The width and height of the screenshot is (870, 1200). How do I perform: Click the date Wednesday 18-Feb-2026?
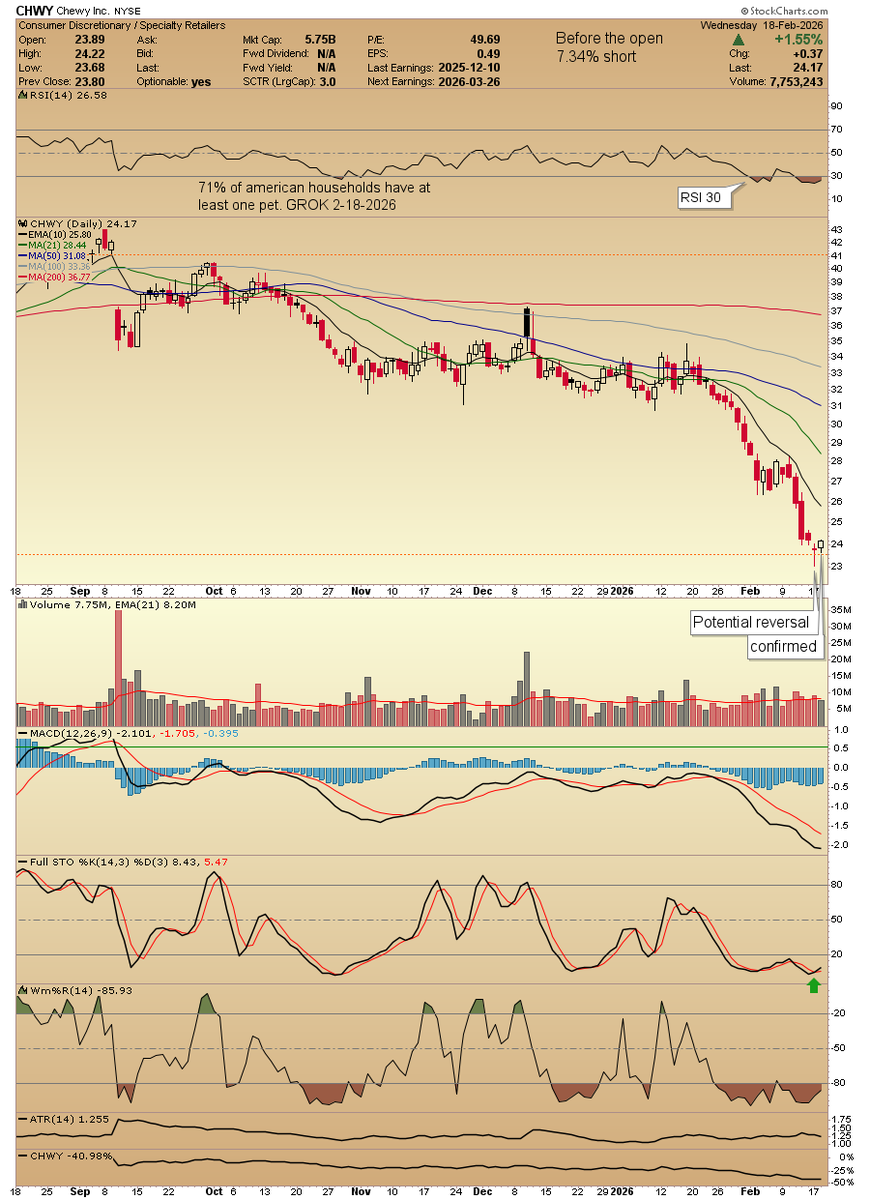[763, 25]
